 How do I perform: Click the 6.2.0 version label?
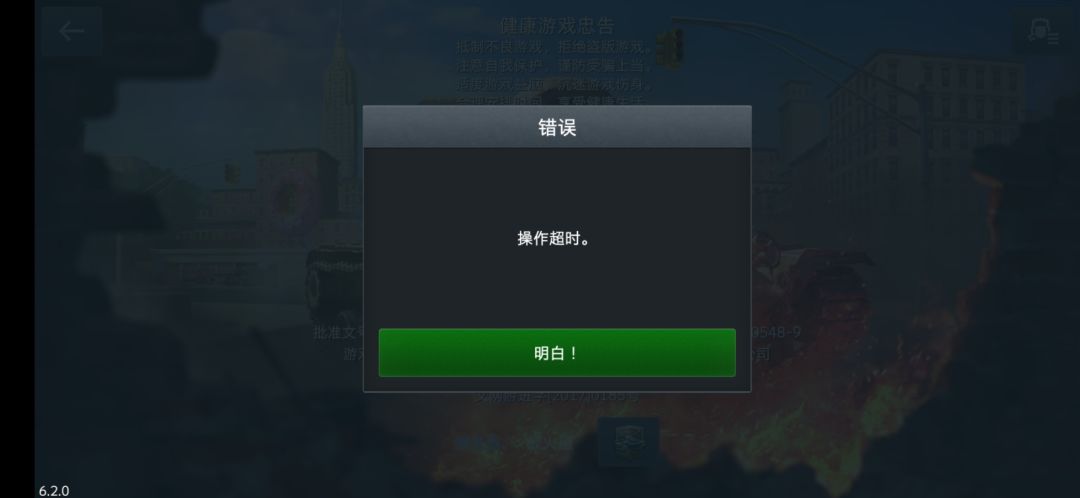[x=54, y=490]
